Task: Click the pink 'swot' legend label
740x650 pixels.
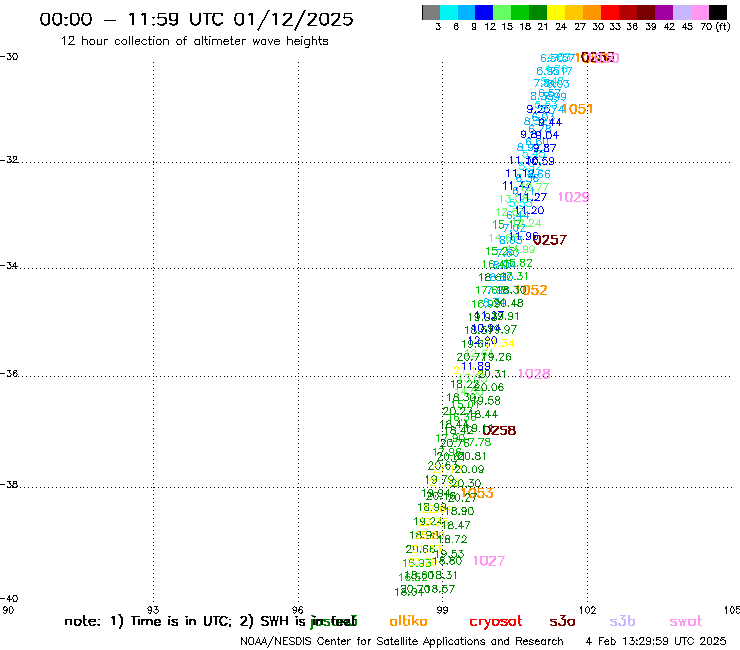Action: tap(686, 622)
